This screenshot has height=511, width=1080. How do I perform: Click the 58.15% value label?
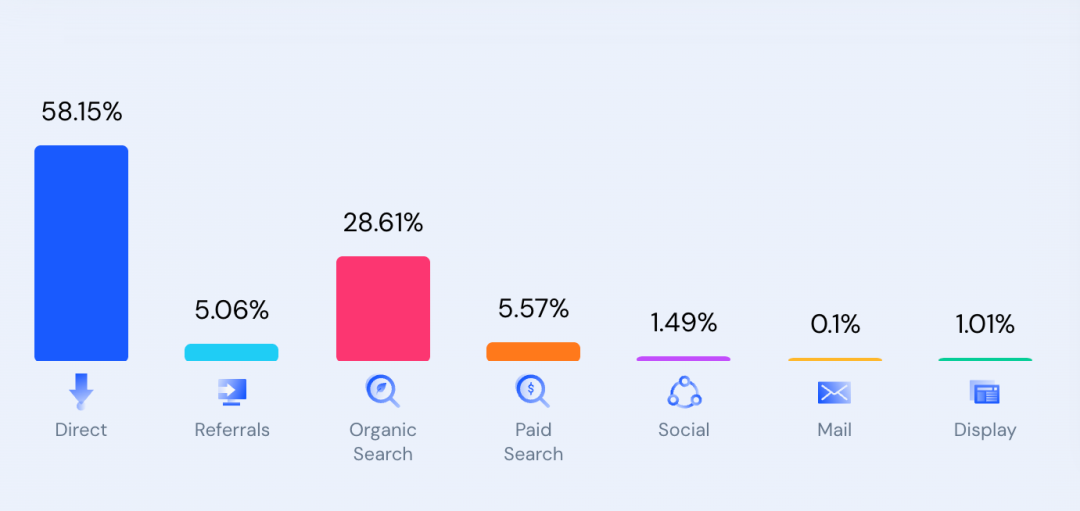pos(81,112)
